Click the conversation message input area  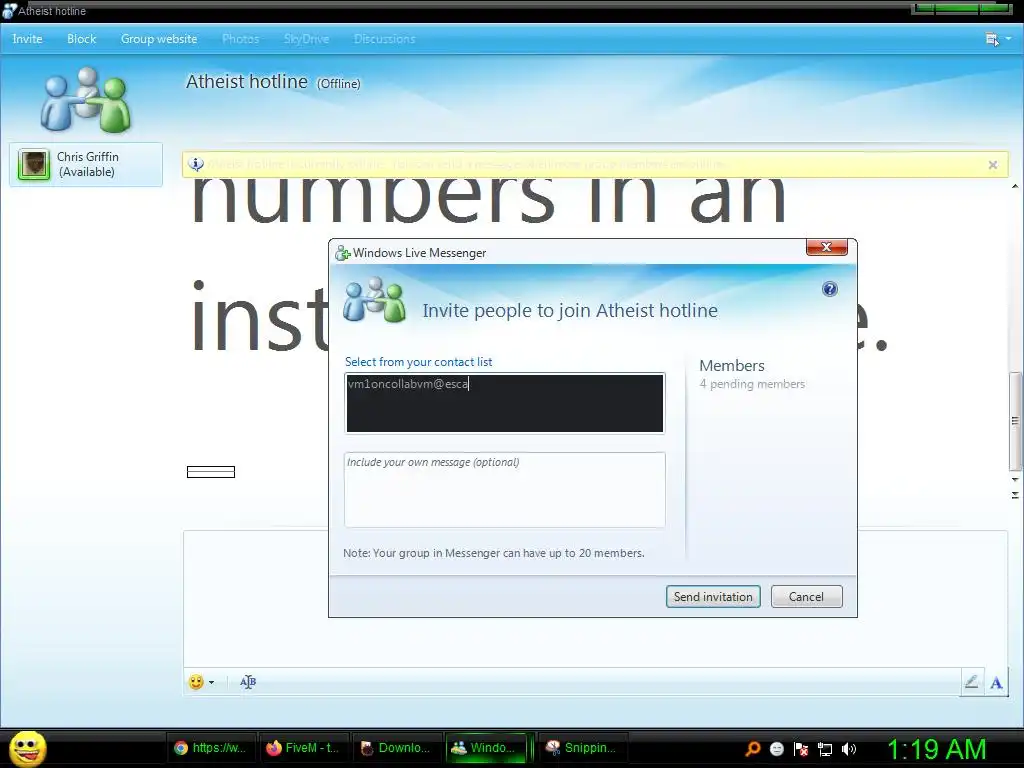pos(594,600)
